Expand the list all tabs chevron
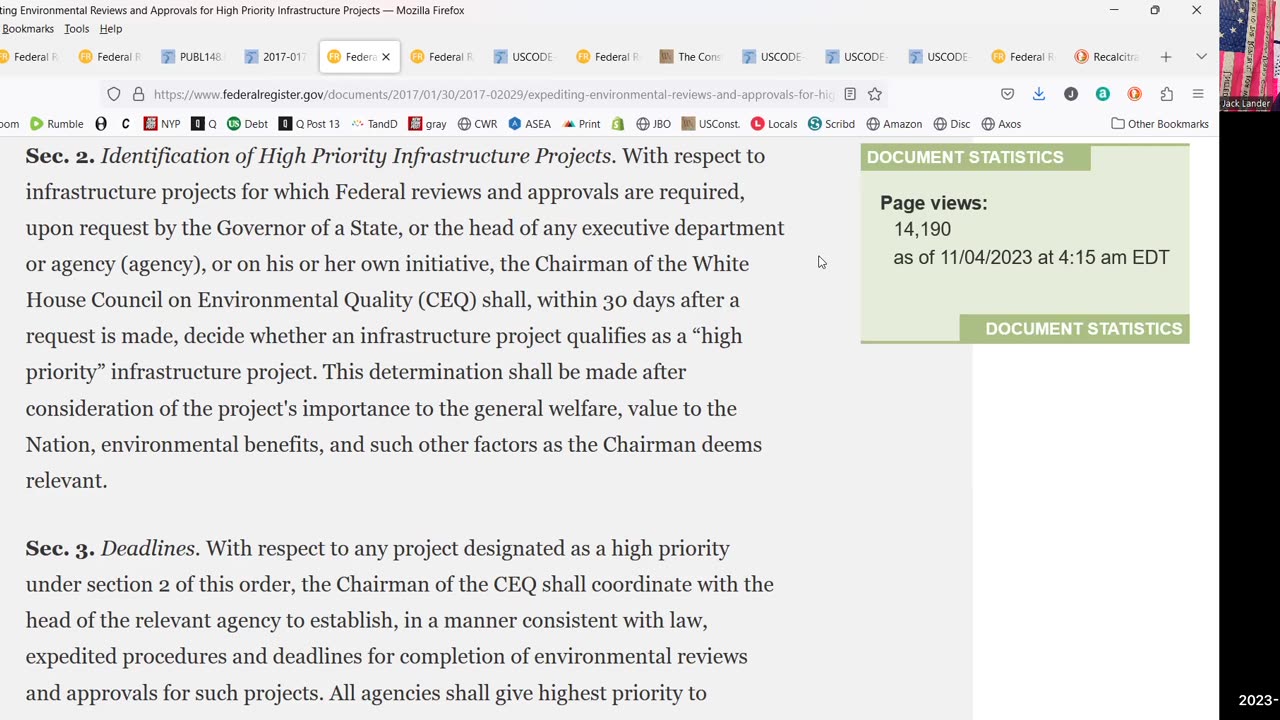The height and width of the screenshot is (720, 1280). (1201, 57)
